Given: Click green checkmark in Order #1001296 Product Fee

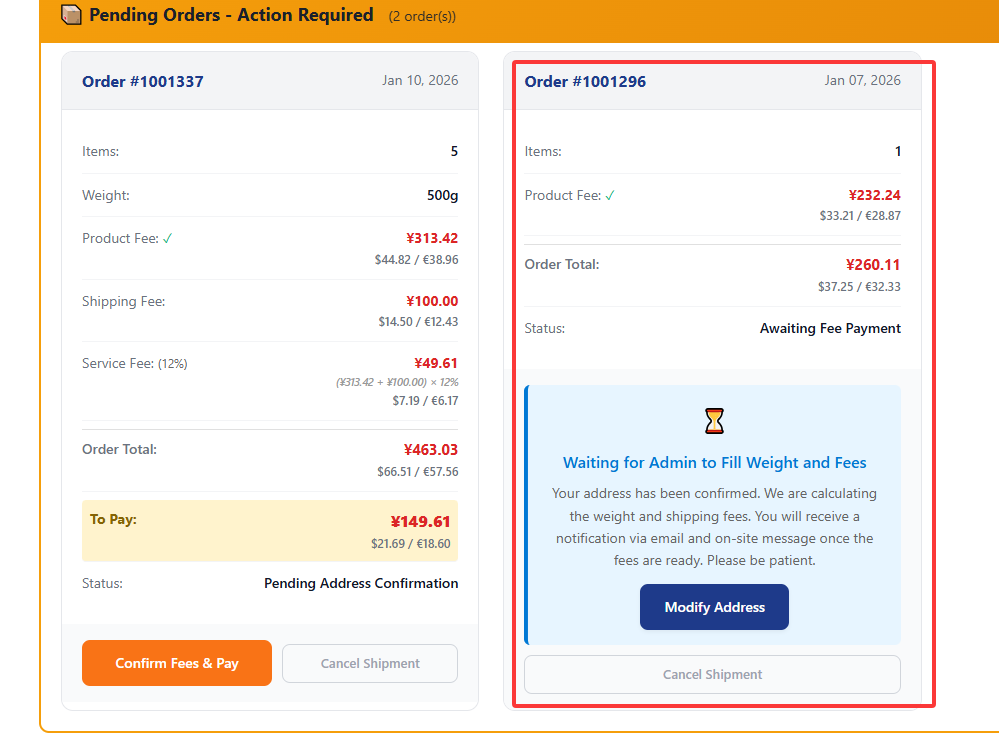Looking at the screenshot, I should pos(610,195).
